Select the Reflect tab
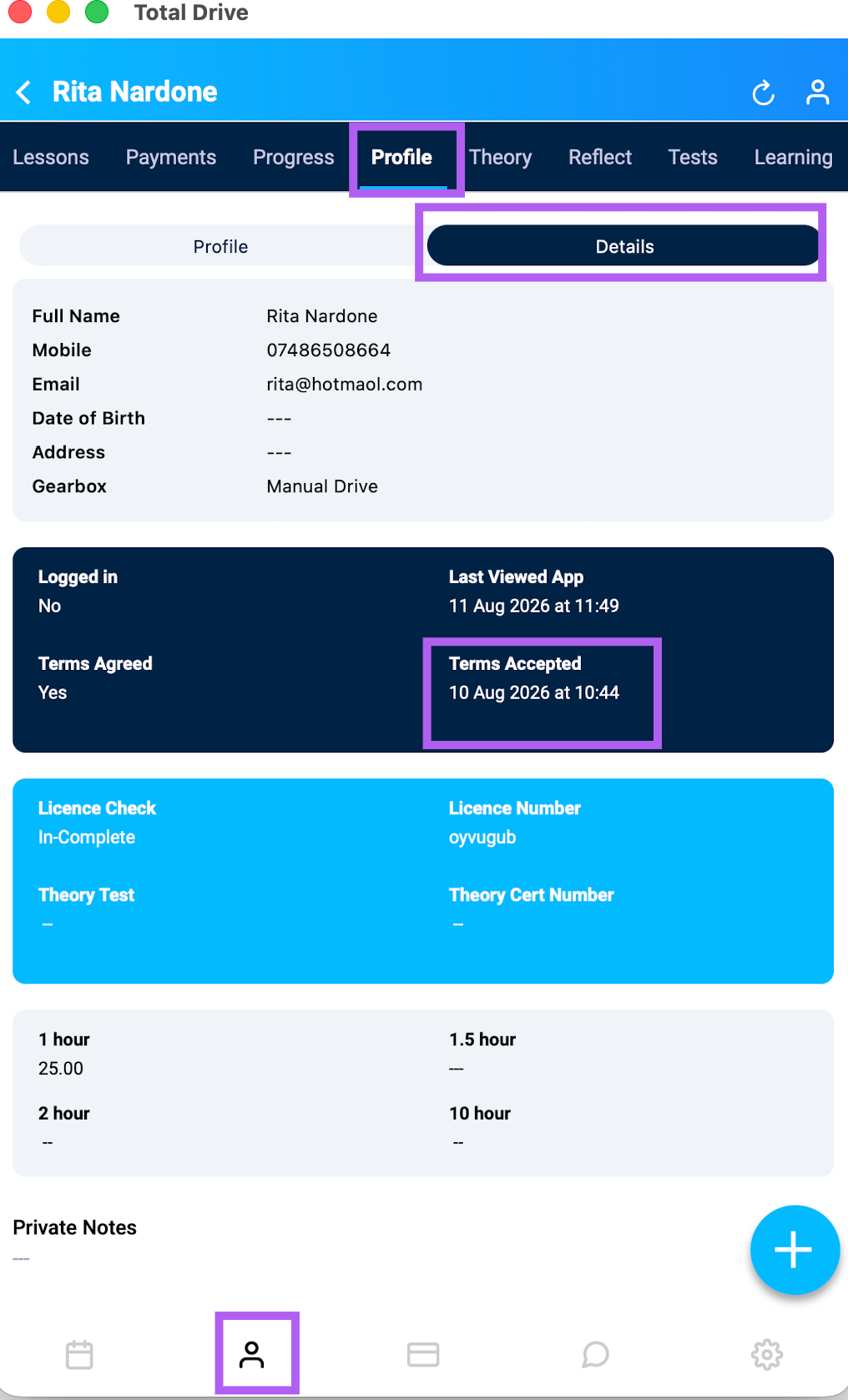848x1400 pixels. 600,157
